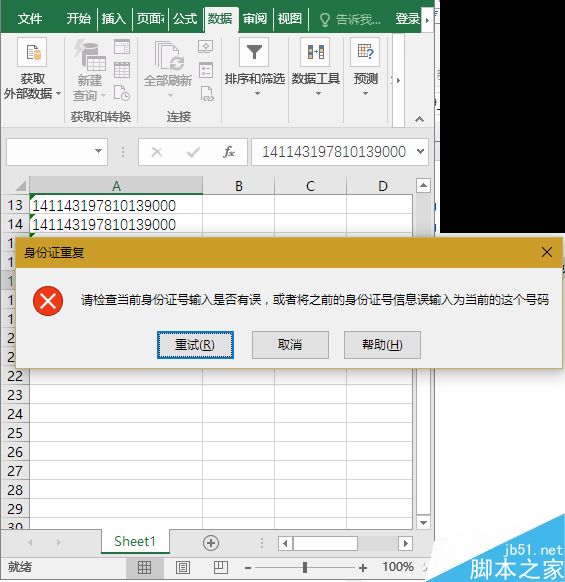The width and height of the screenshot is (565, 582).
Task: Click the Refresh All icon
Action: (x=169, y=56)
